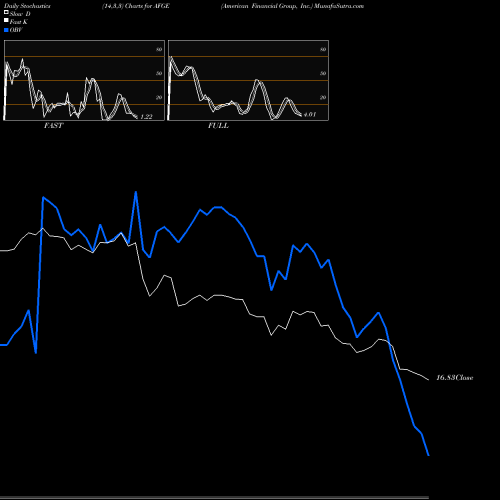Click the 4.01 value in FULL chart
The image size is (500, 500).
(x=310, y=114)
